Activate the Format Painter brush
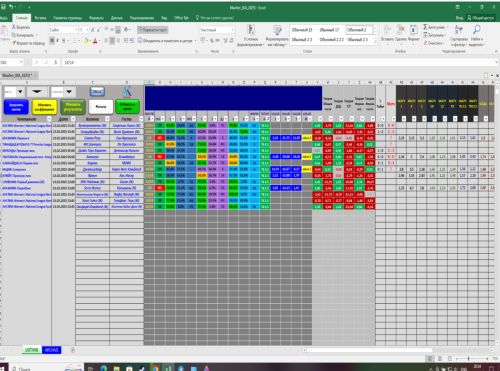The width and height of the screenshot is (500, 371). 14,43
